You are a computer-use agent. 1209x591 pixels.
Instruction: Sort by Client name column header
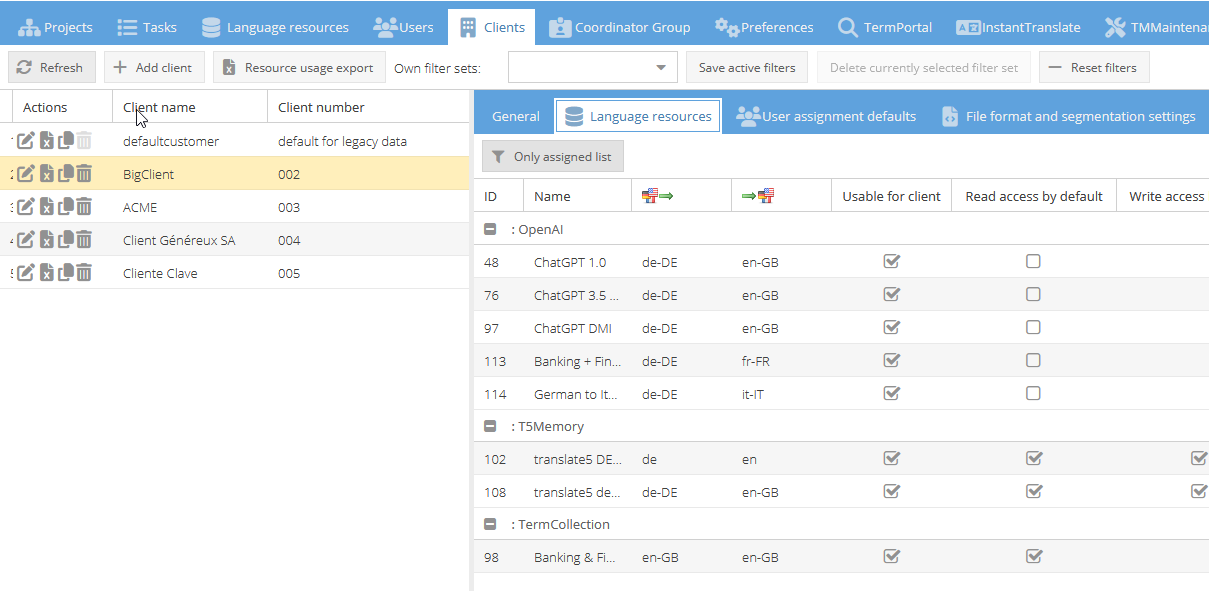pos(190,107)
